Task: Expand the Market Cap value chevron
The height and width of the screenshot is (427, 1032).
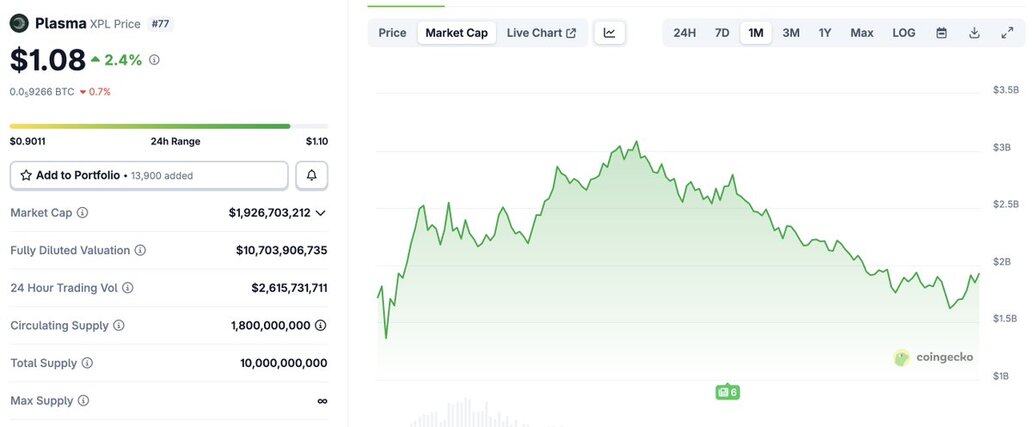Action: pos(320,213)
